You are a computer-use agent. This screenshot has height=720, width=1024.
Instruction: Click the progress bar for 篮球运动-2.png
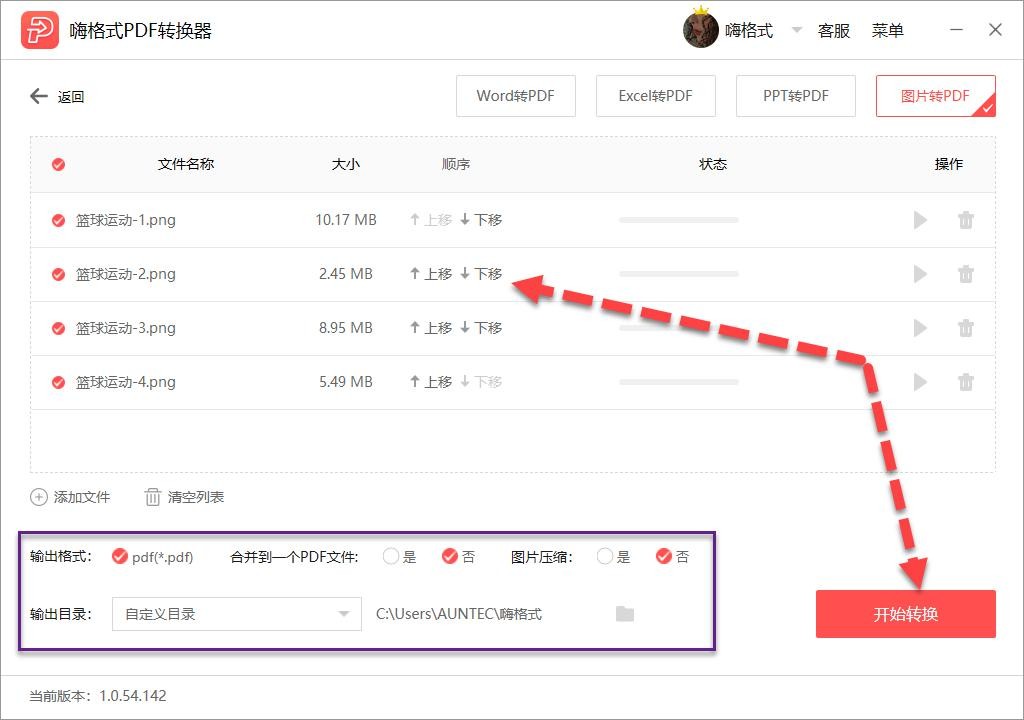[679, 274]
